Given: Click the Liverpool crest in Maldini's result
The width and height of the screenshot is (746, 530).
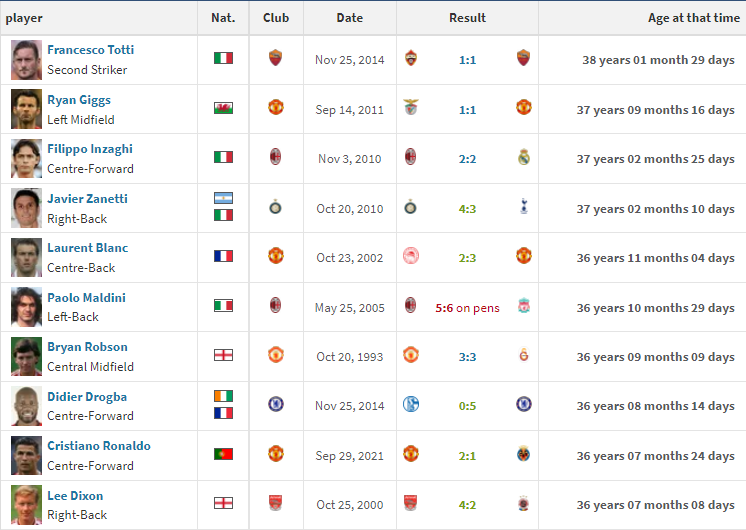Looking at the screenshot, I should [524, 306].
